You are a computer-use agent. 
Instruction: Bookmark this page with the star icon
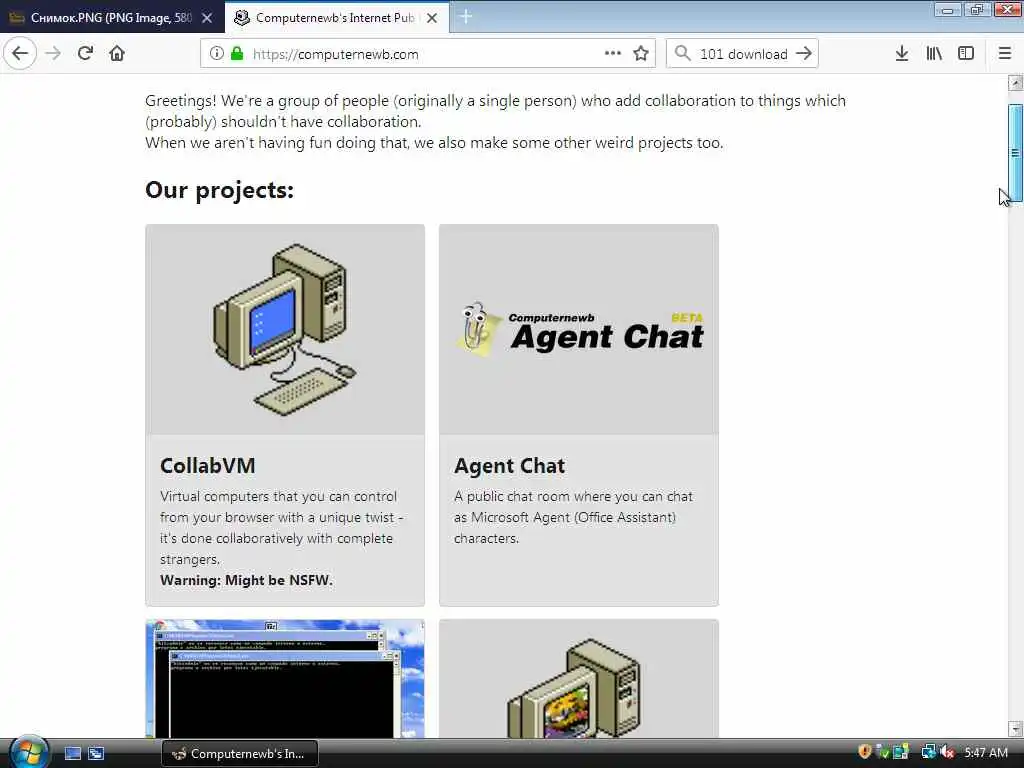point(641,54)
